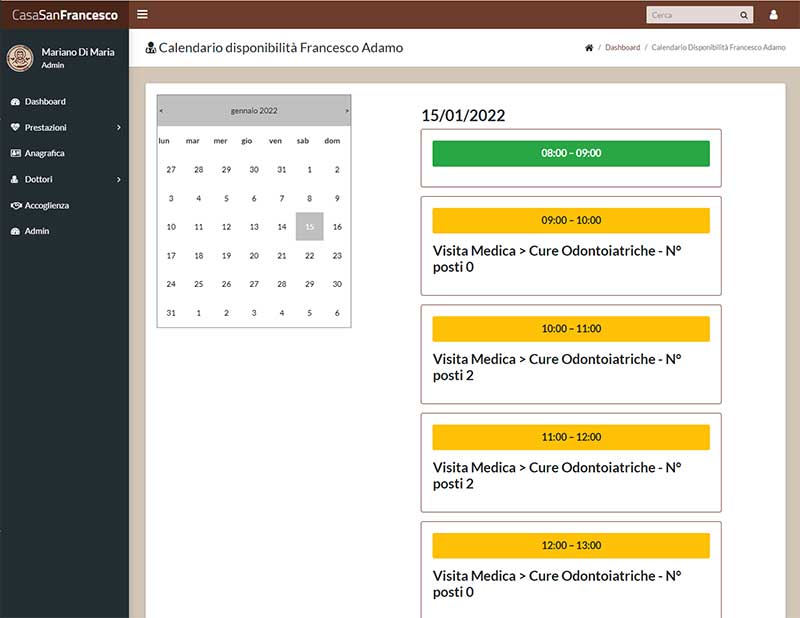Open the Anagrafica sidebar item

click(64, 153)
